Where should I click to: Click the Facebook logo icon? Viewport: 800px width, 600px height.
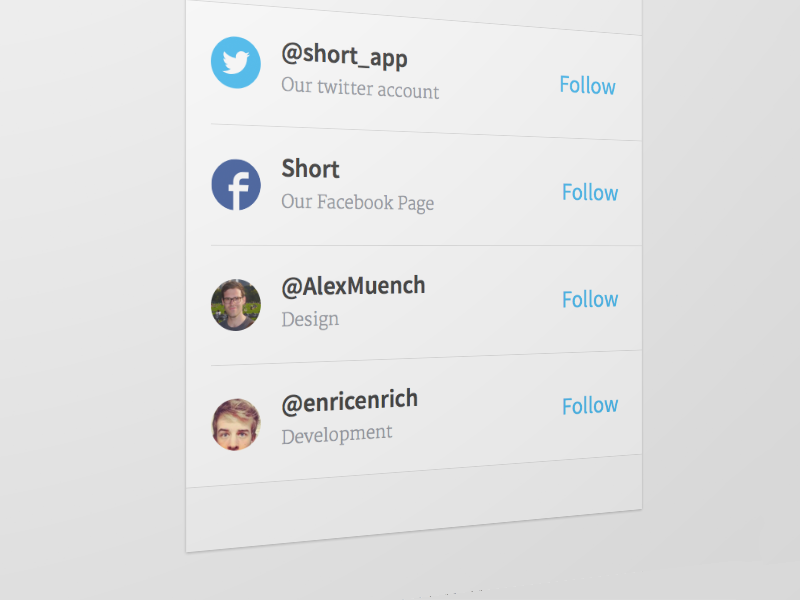[x=236, y=185]
